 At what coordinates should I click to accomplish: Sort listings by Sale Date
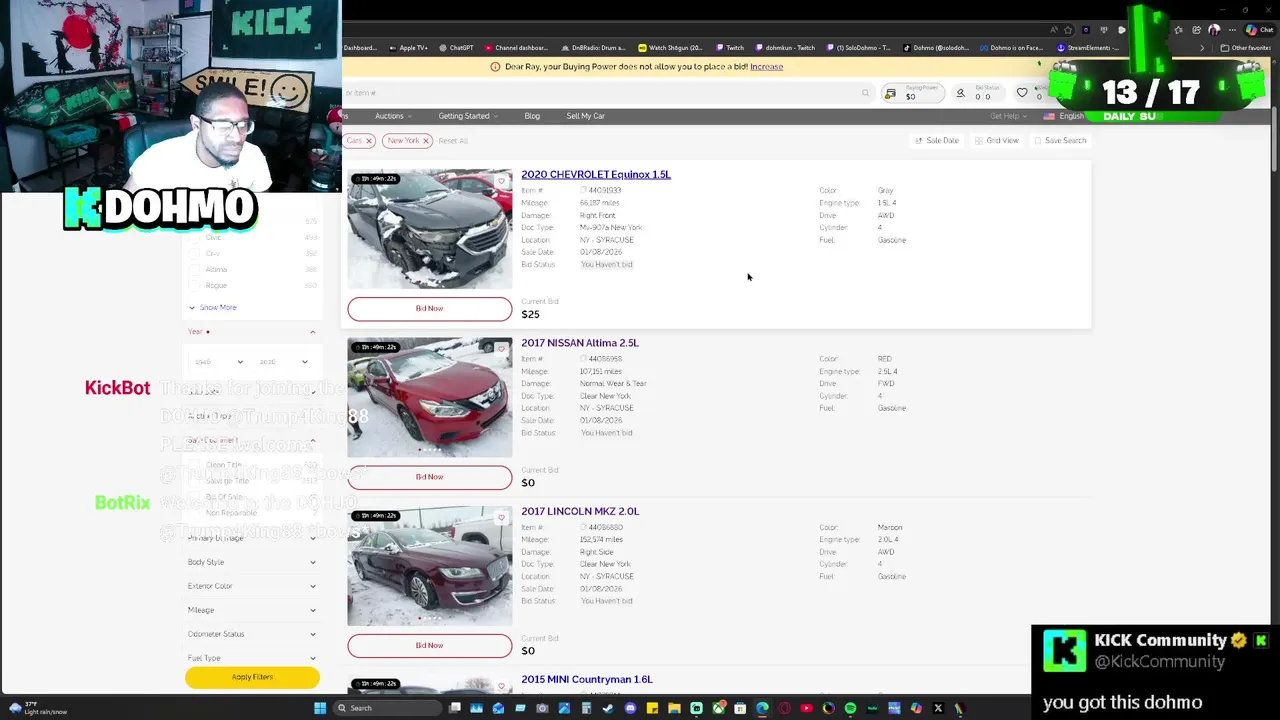(937, 141)
